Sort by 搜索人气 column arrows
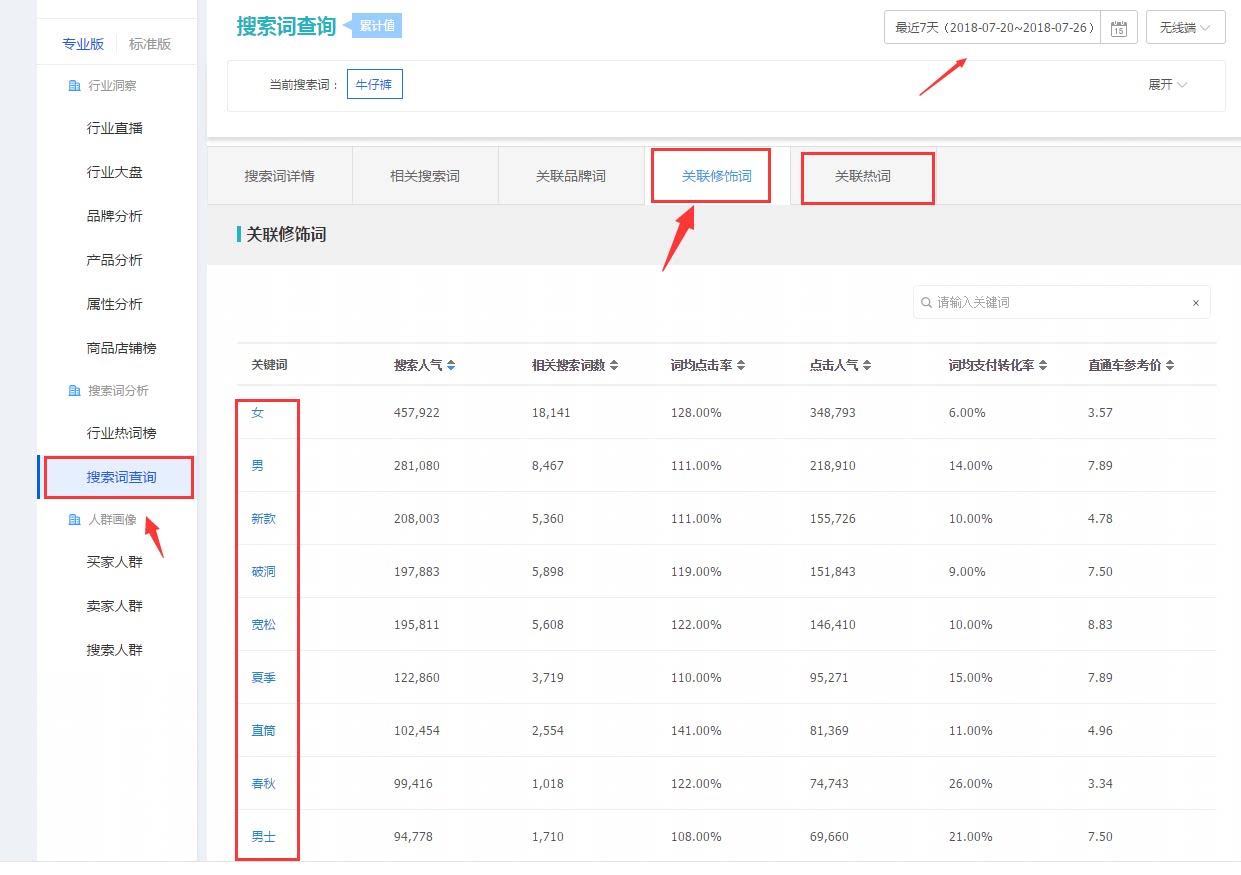This screenshot has height=875, width=1241. pyautogui.click(x=451, y=366)
